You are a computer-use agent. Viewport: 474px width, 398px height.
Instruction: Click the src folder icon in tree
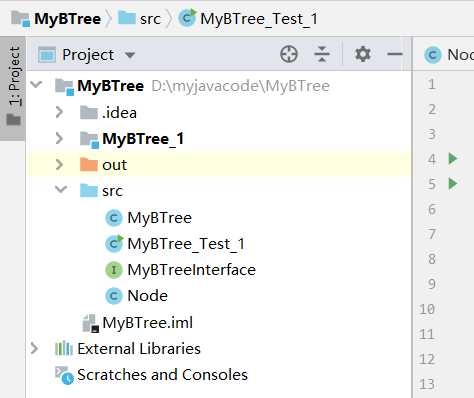click(89, 191)
